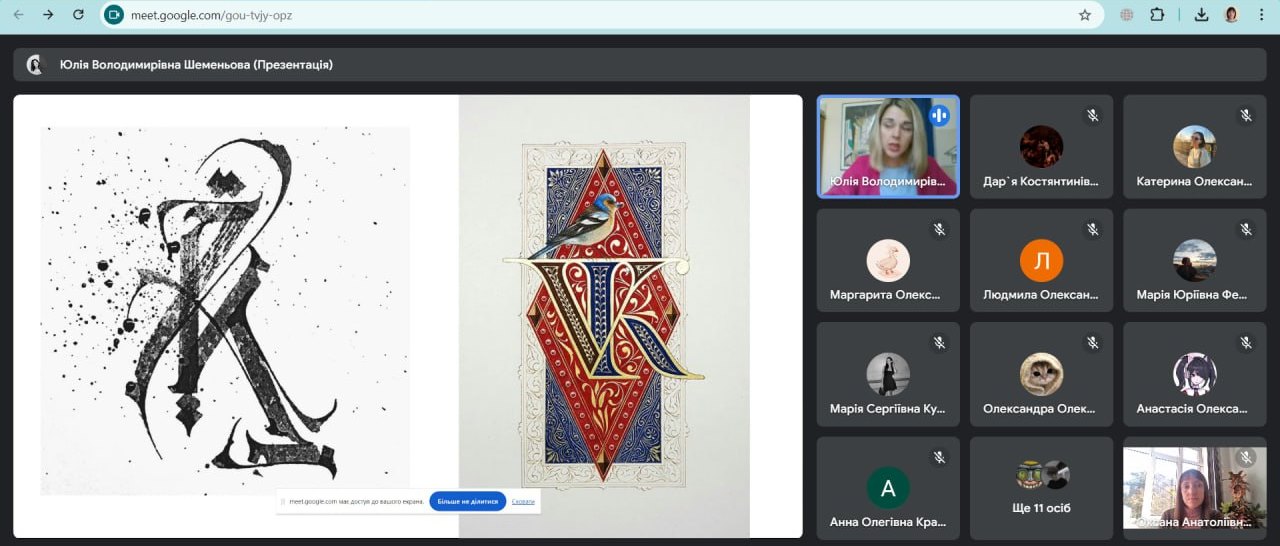Open the browser extensions puzzle icon
The width and height of the screenshot is (1280, 546).
coord(1157,15)
